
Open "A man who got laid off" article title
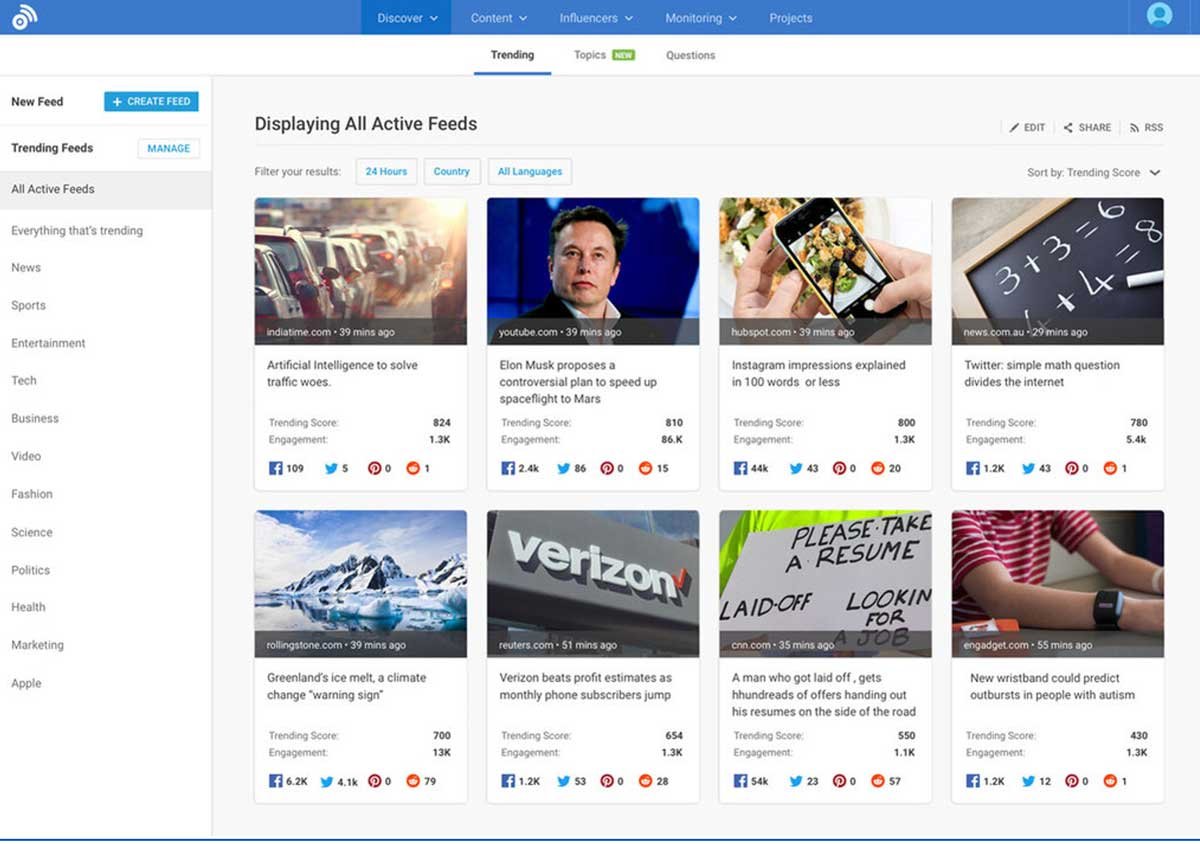point(824,695)
